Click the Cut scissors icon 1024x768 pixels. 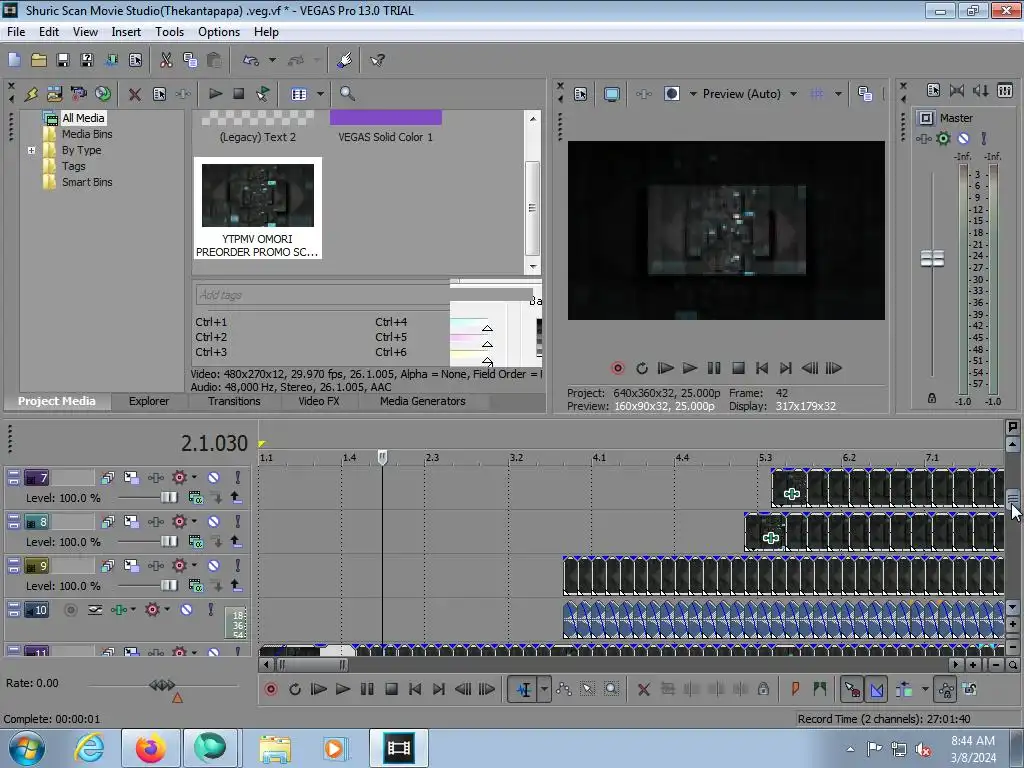pyautogui.click(x=167, y=60)
